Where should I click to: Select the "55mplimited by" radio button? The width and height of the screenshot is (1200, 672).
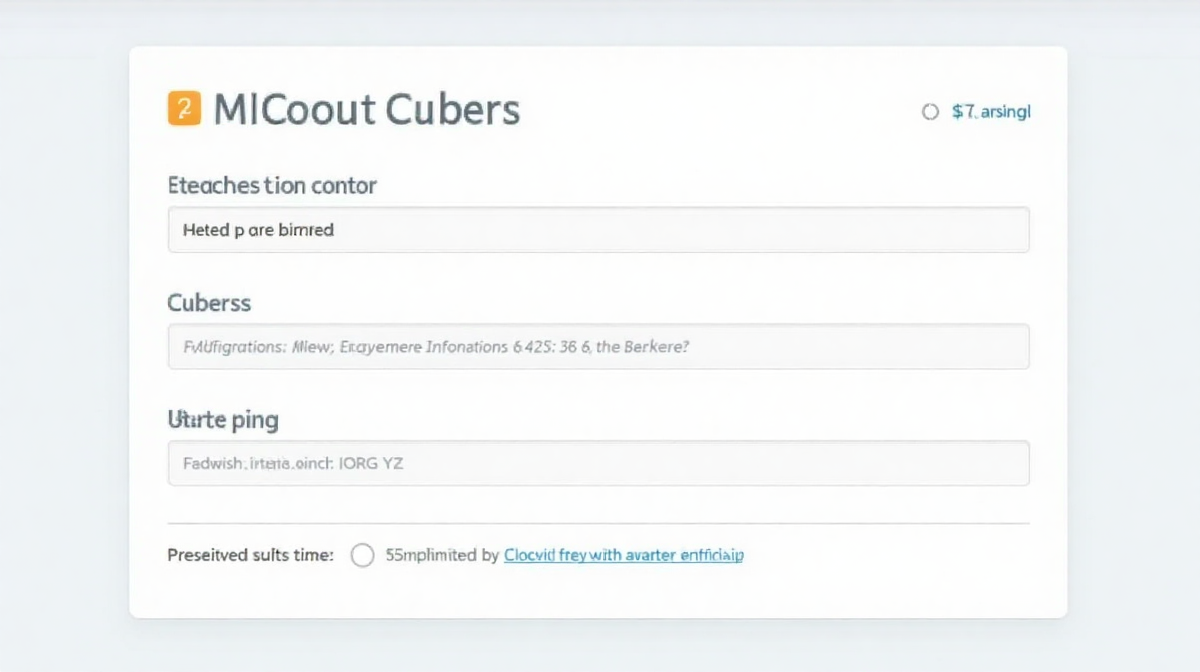point(362,555)
